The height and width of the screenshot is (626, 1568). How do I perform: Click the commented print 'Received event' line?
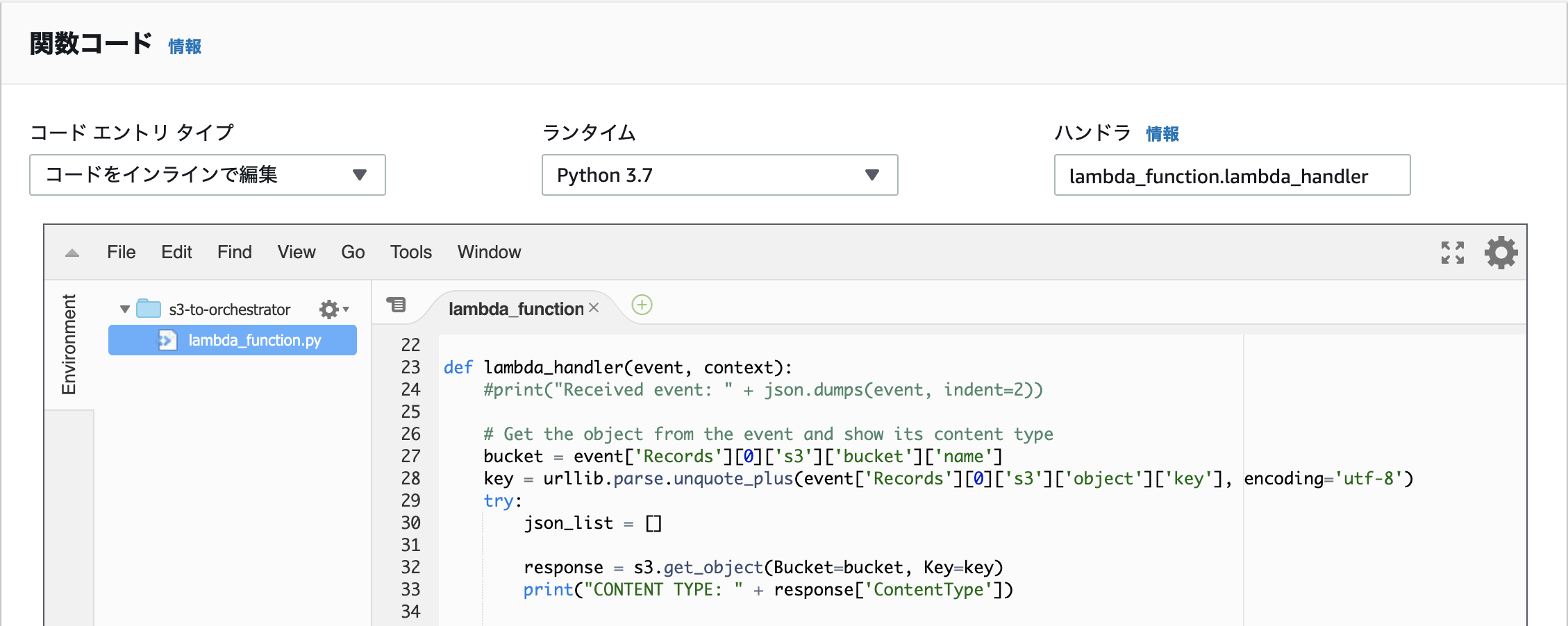(x=763, y=389)
